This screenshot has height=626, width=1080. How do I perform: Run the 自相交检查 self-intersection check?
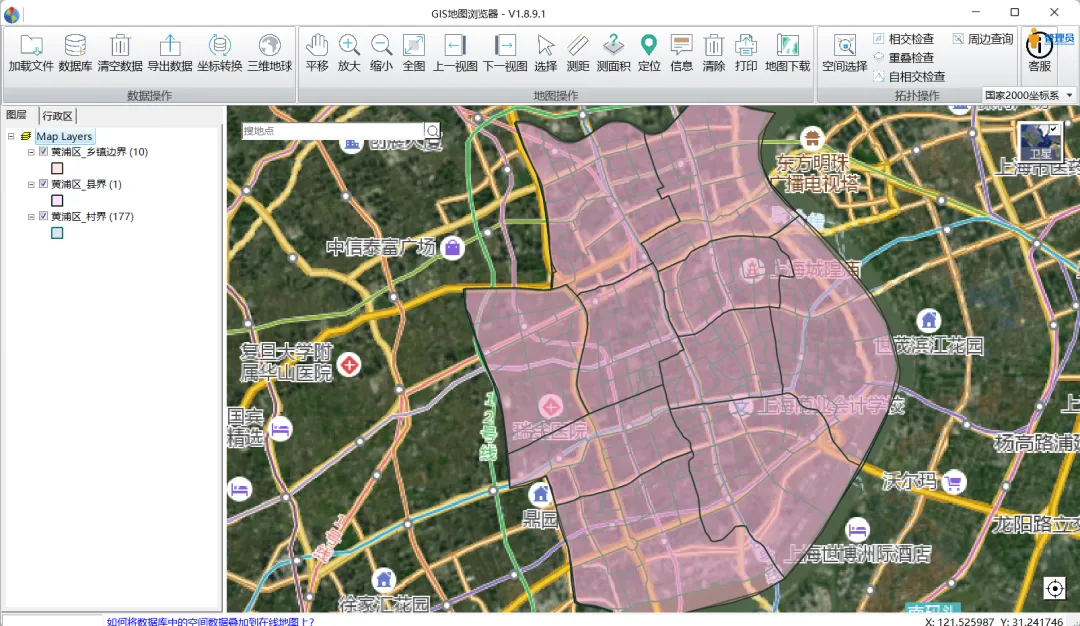[x=909, y=76]
